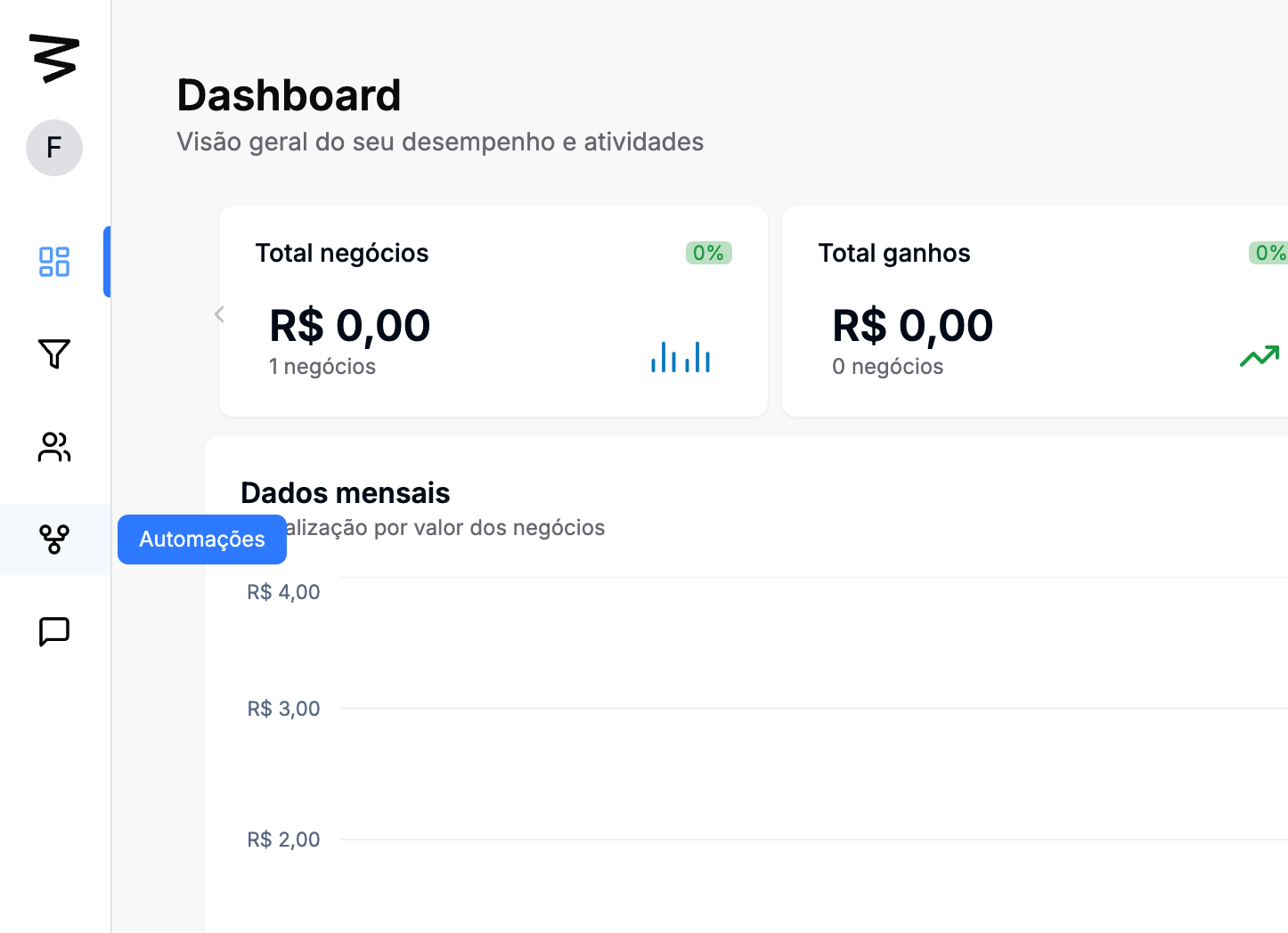1288x933 pixels.
Task: Click the 0% badge on Total ganhos
Action: click(1268, 253)
